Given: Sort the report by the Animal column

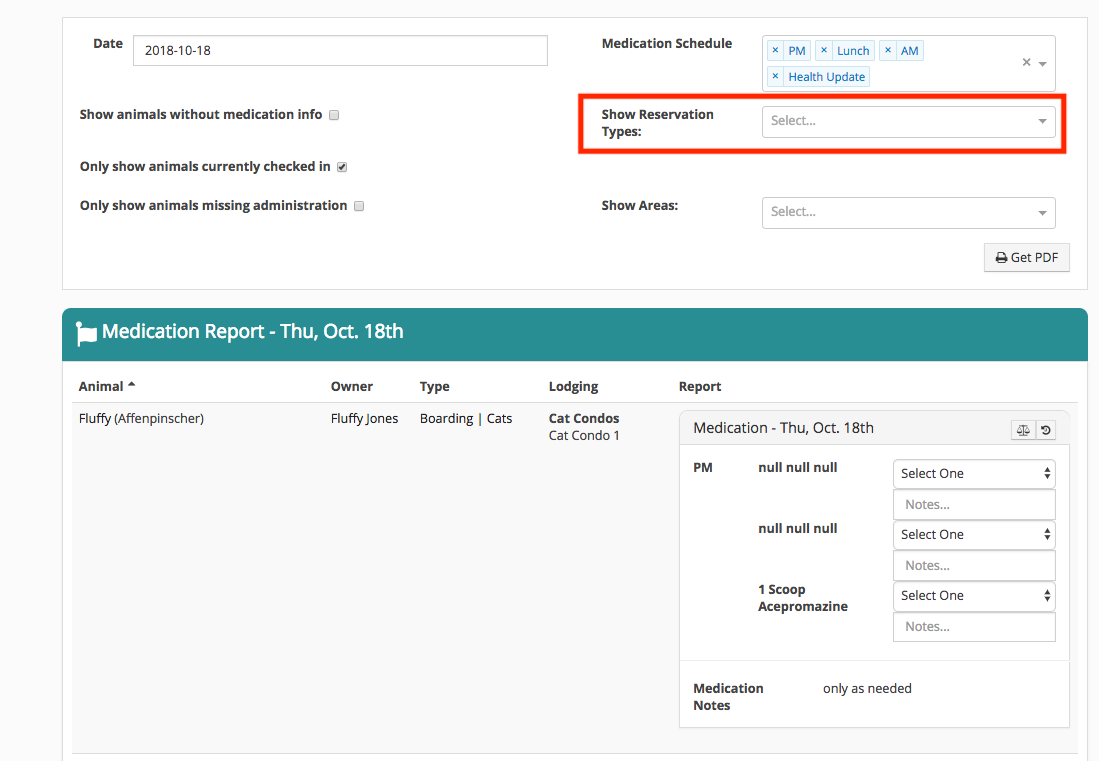Looking at the screenshot, I should click(x=103, y=385).
